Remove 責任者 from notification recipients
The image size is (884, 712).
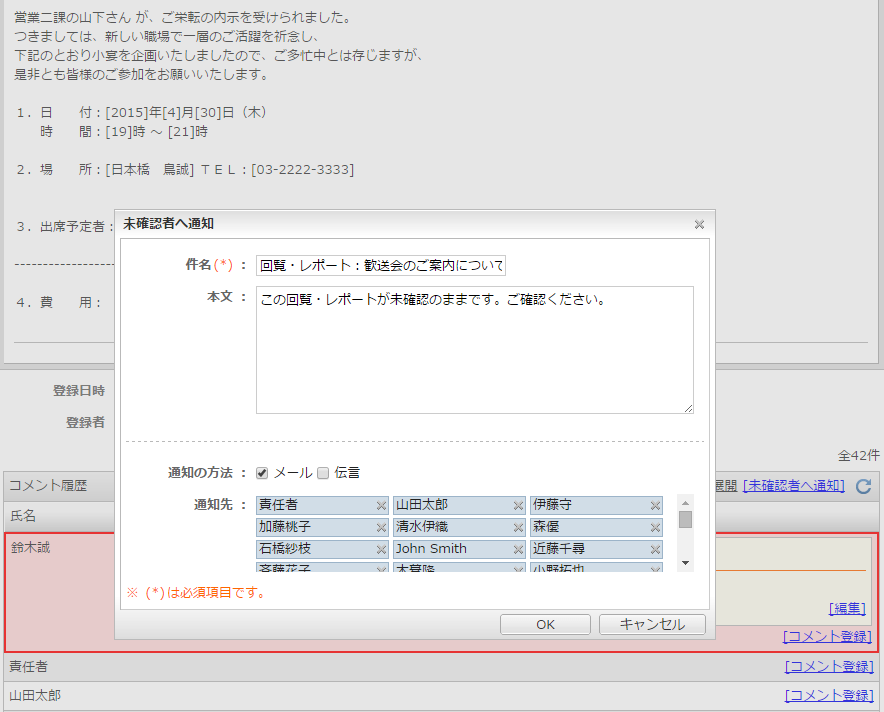click(x=381, y=506)
